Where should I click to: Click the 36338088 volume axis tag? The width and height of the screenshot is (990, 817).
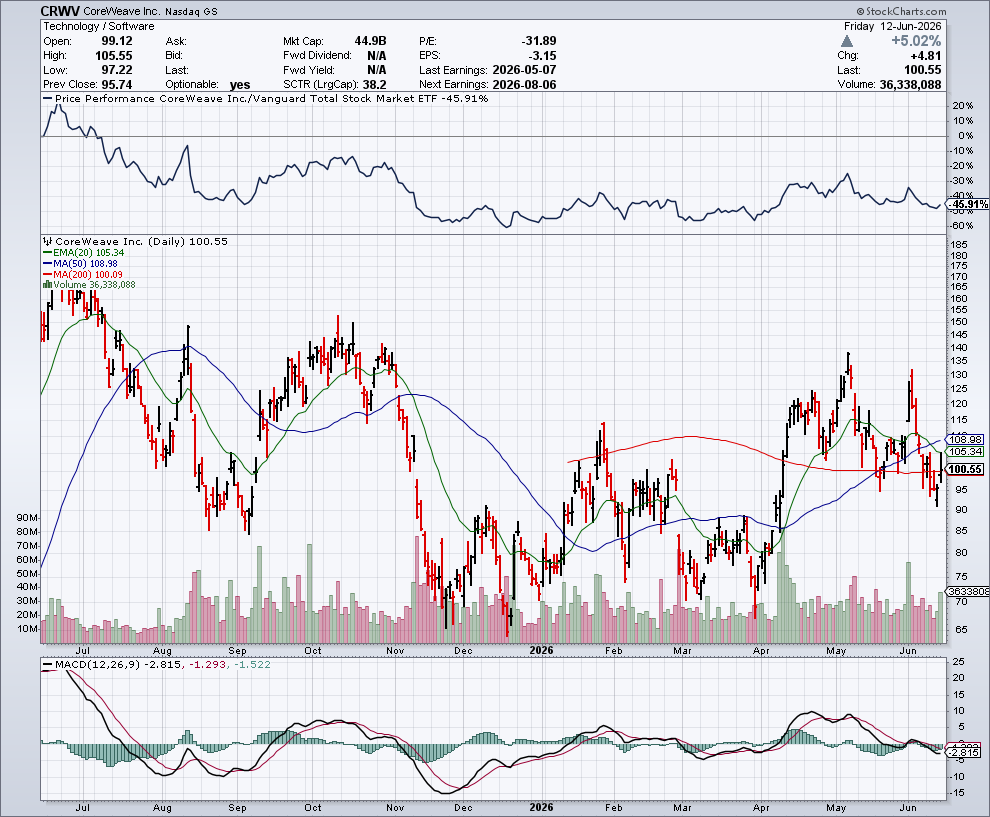966,591
